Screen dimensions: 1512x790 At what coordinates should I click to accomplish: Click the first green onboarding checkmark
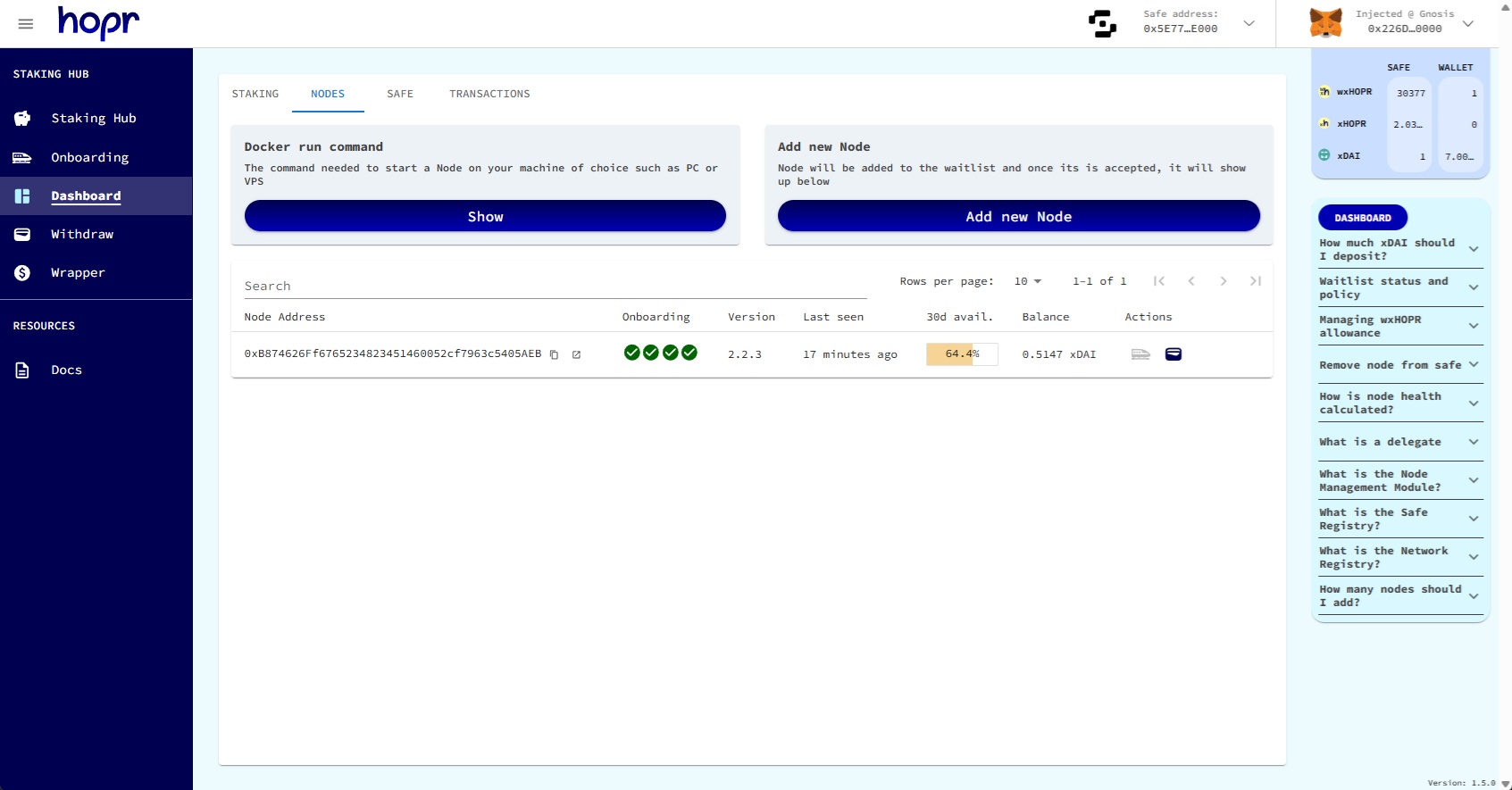[631, 353]
